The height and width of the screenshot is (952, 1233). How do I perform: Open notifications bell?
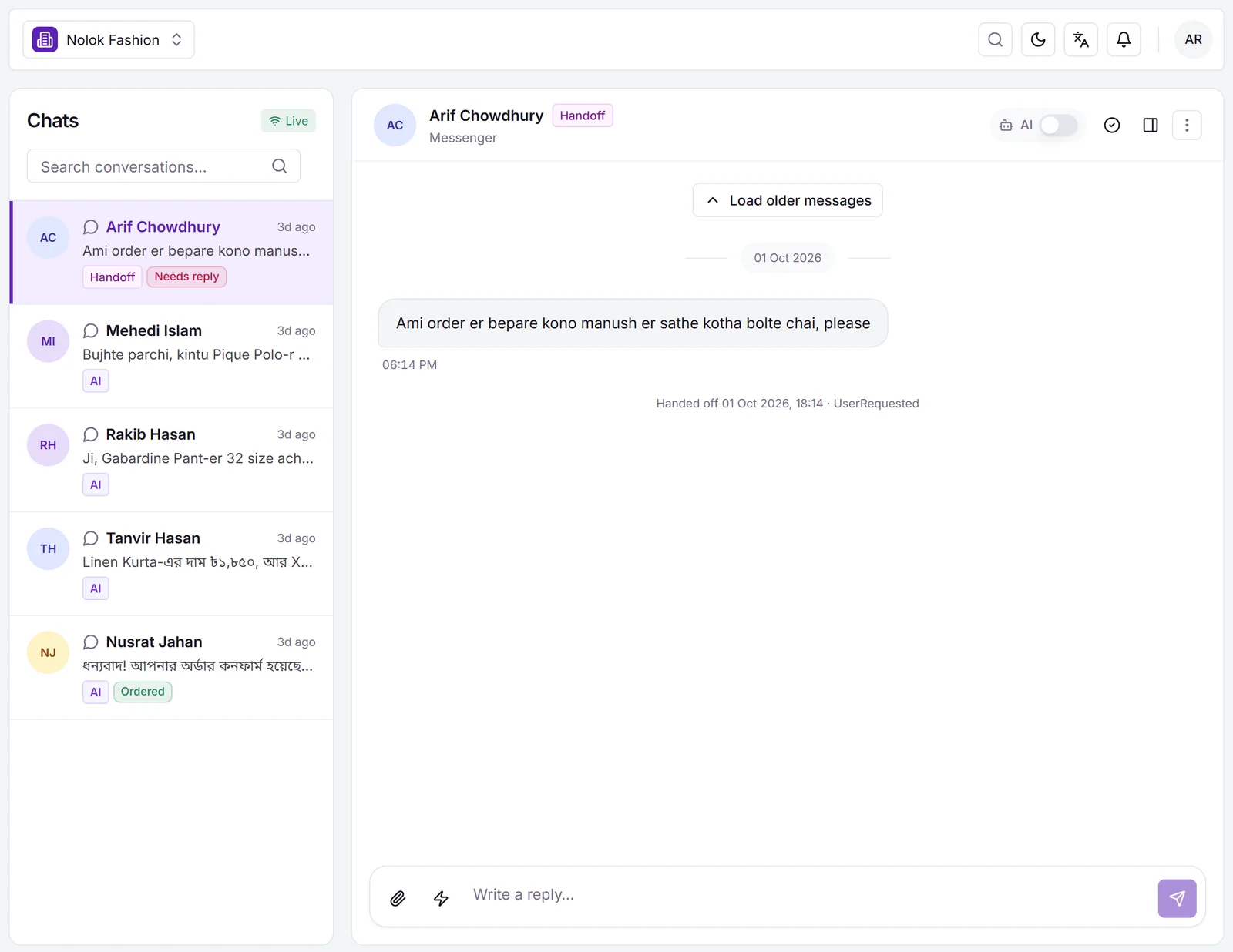point(1124,39)
